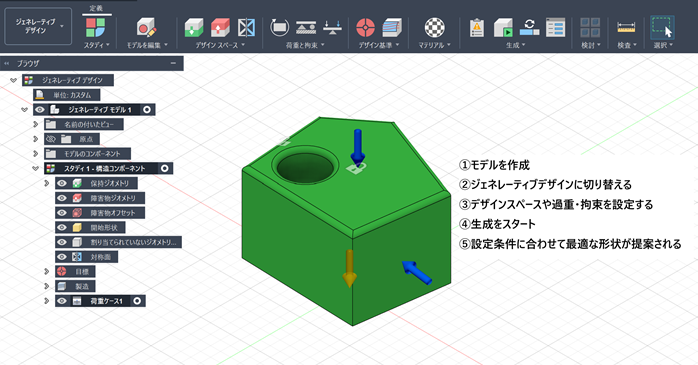Toggle visibility of 保持ジオメトリ

click(x=62, y=183)
